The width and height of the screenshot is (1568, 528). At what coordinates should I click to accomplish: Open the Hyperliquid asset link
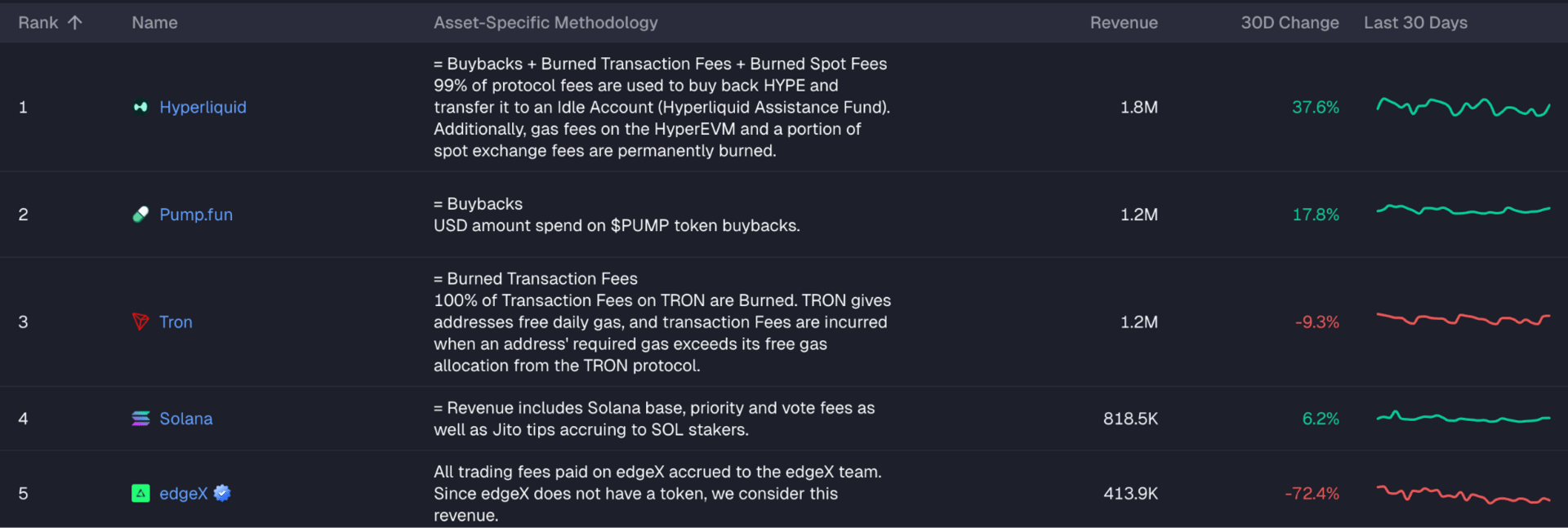(x=203, y=107)
